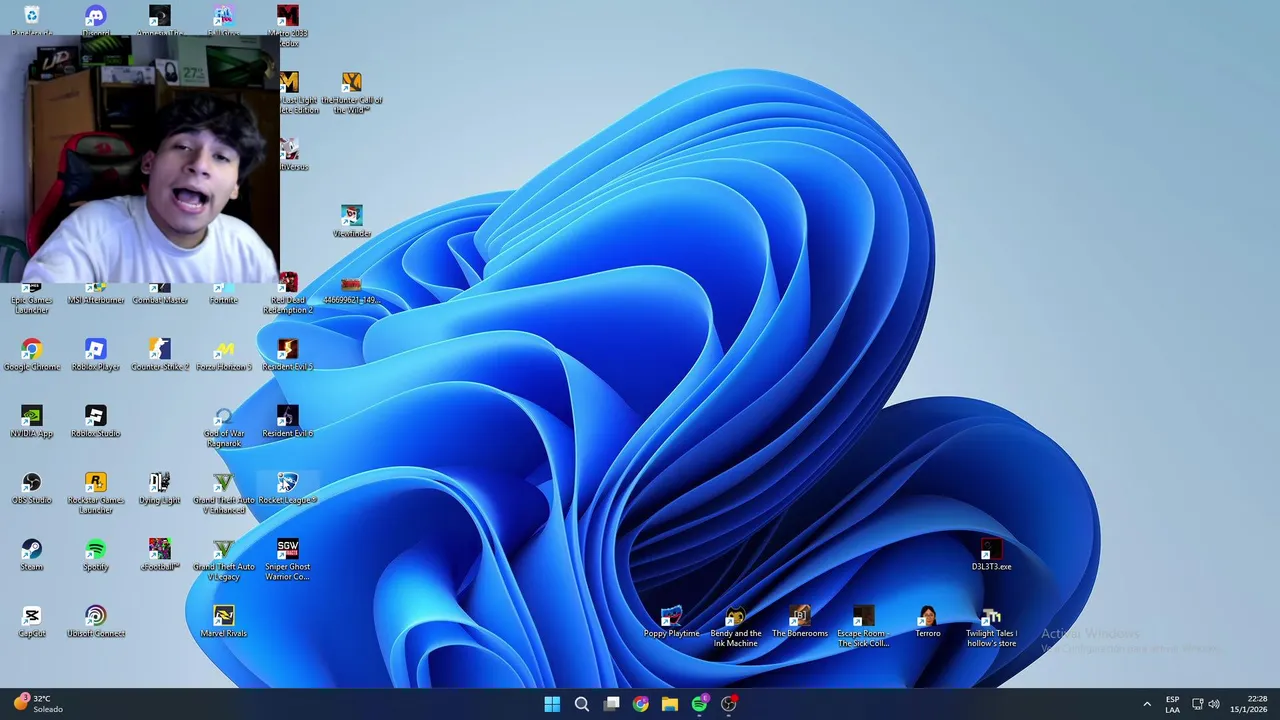Select the Google Chrome desktop shortcut
The width and height of the screenshot is (1280, 720).
tap(32, 354)
